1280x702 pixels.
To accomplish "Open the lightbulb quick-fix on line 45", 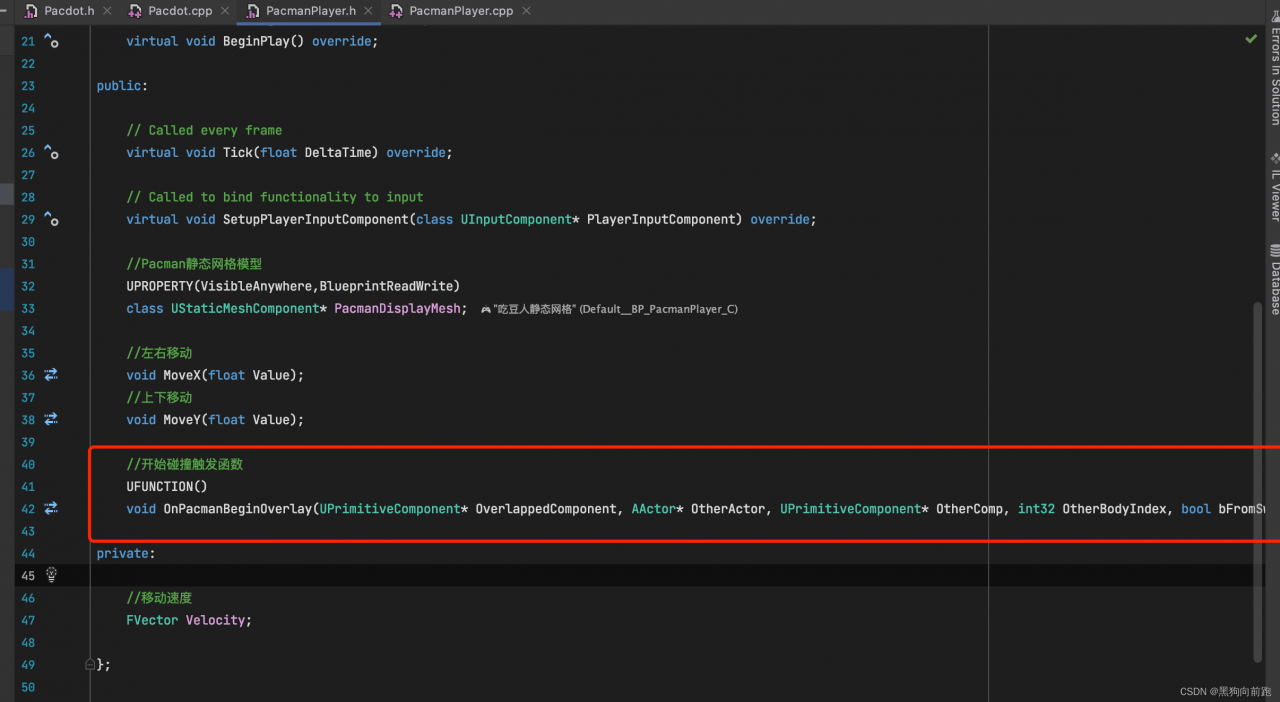I will coord(52,575).
